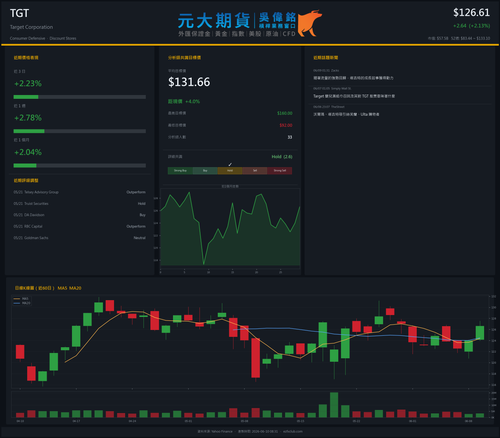
Task: Select the yellow Hold rating segment
Action: coord(230,171)
